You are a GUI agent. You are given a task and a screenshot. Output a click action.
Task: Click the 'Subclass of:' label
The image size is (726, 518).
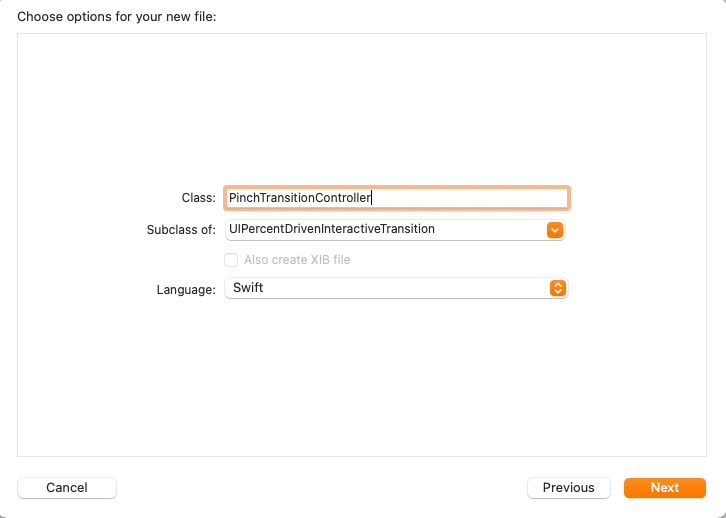pyautogui.click(x=181, y=230)
